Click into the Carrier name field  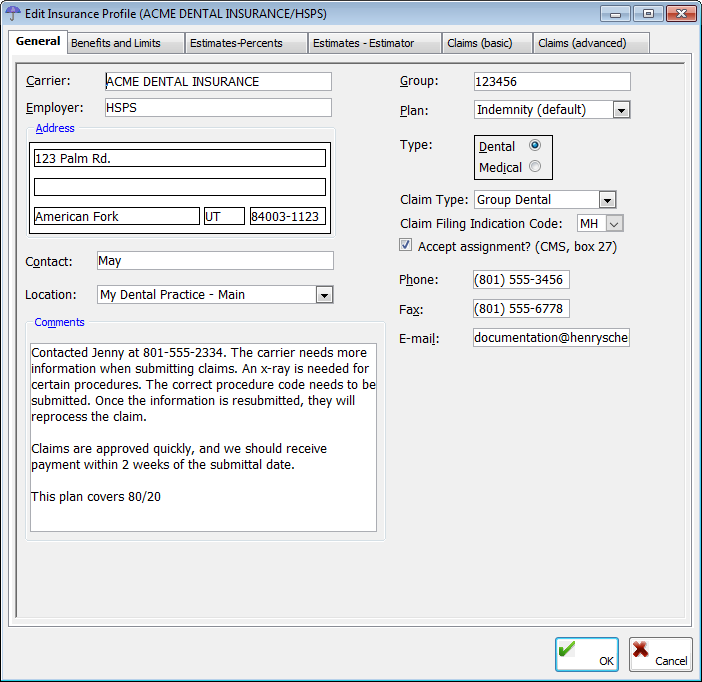217,82
